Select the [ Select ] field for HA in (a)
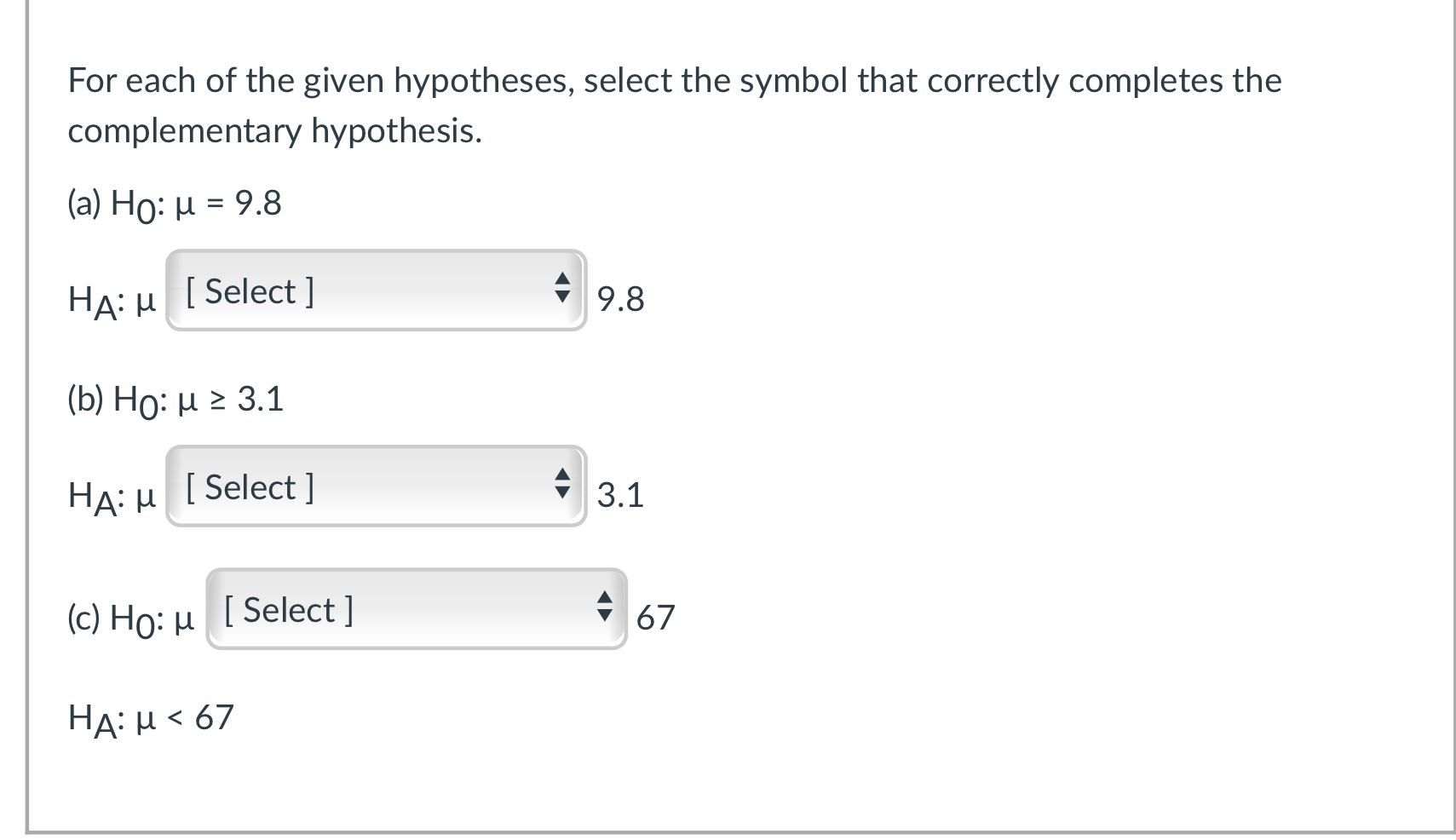Viewport: 1456px width, 840px height. [x=375, y=292]
